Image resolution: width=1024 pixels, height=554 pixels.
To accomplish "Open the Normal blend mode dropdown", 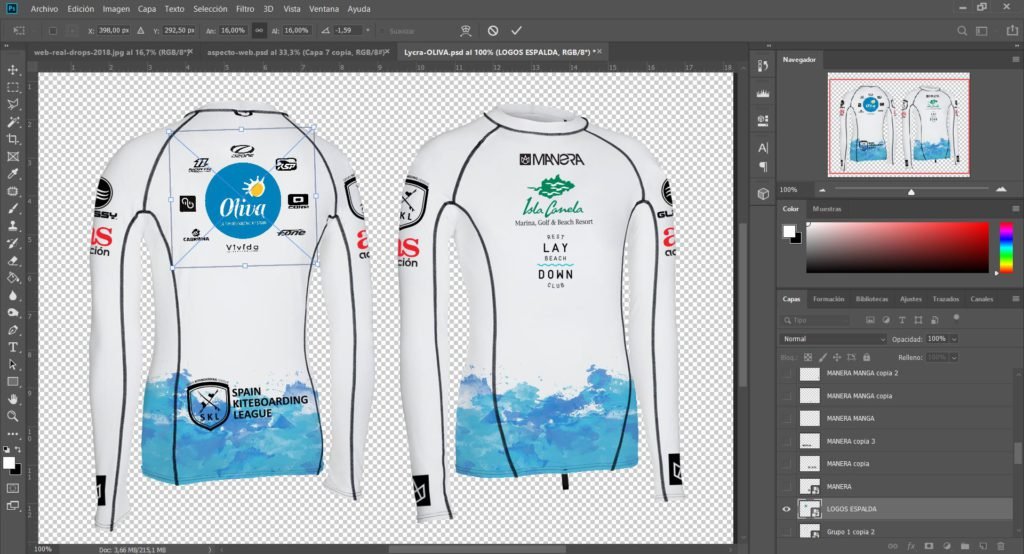I will pyautogui.click(x=833, y=339).
